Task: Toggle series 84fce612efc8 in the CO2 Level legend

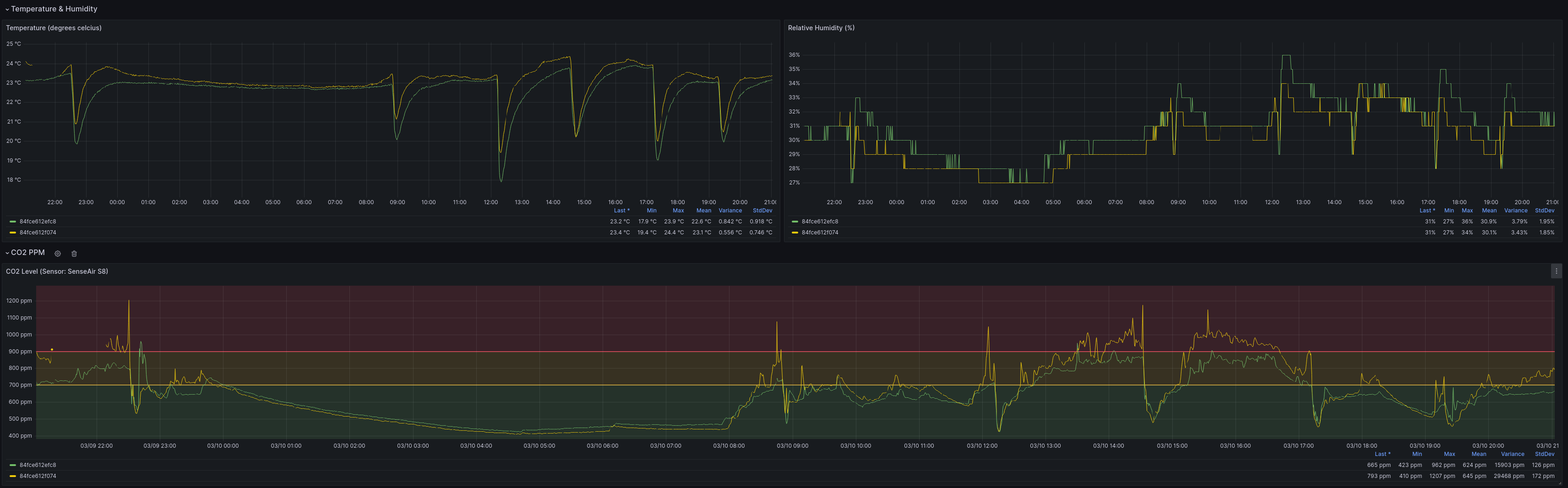Action: (38, 465)
